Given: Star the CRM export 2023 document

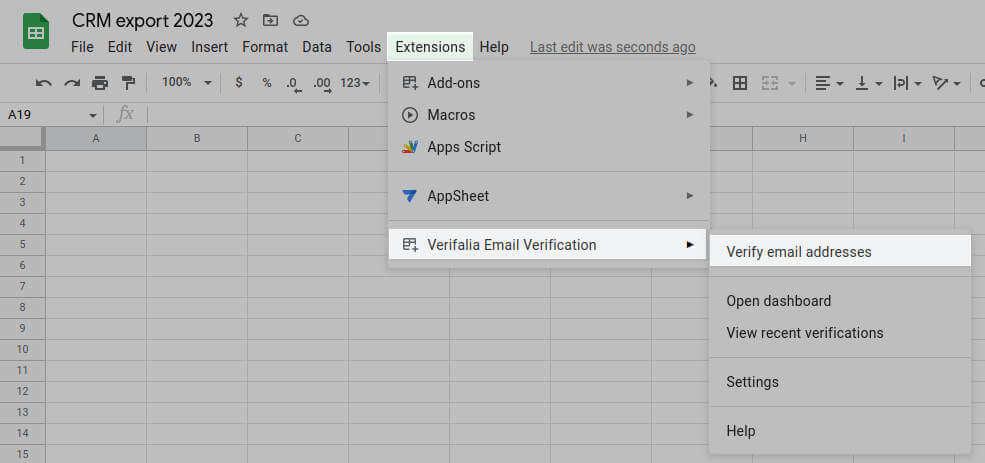Looking at the screenshot, I should click(x=241, y=21).
